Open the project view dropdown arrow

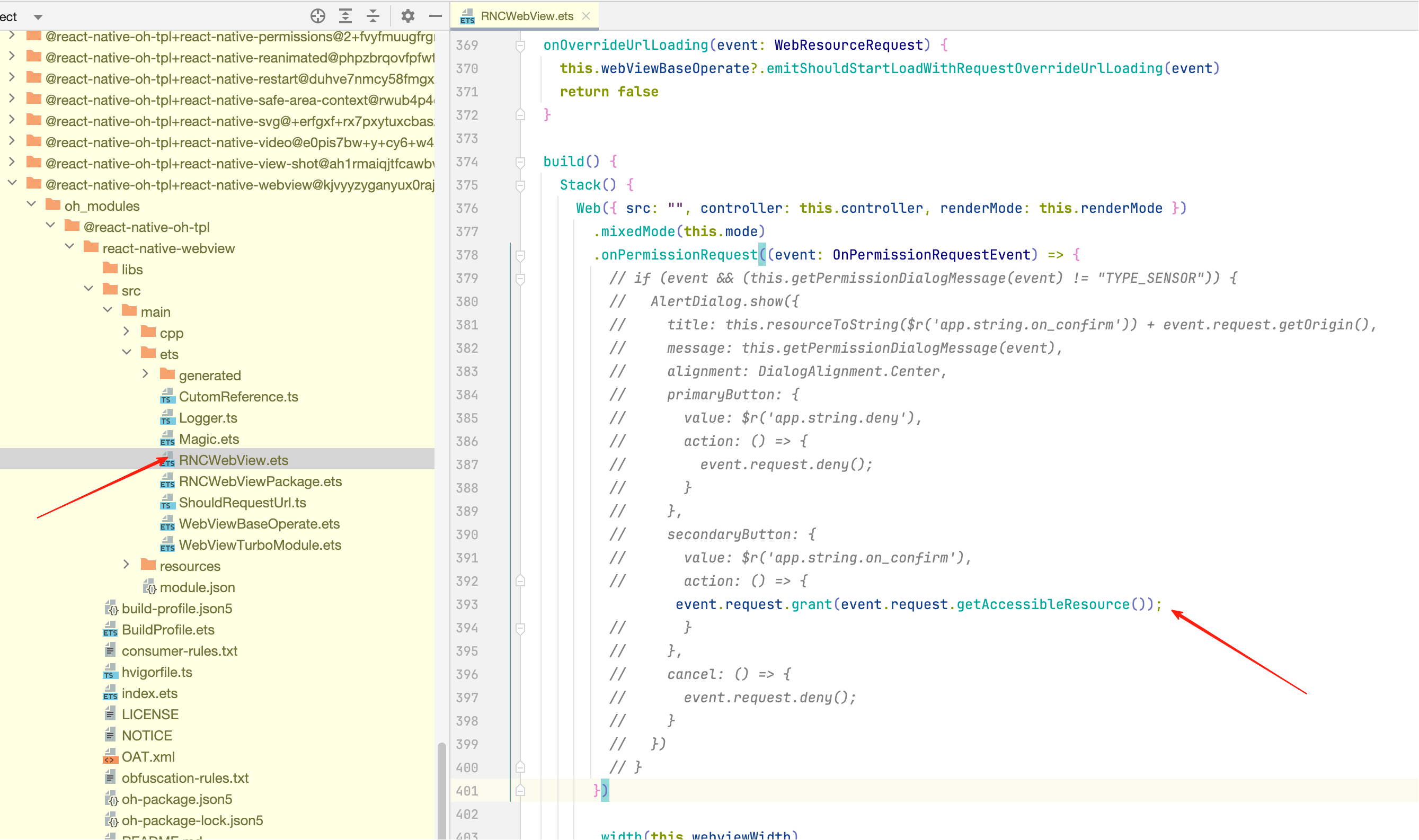(x=38, y=17)
